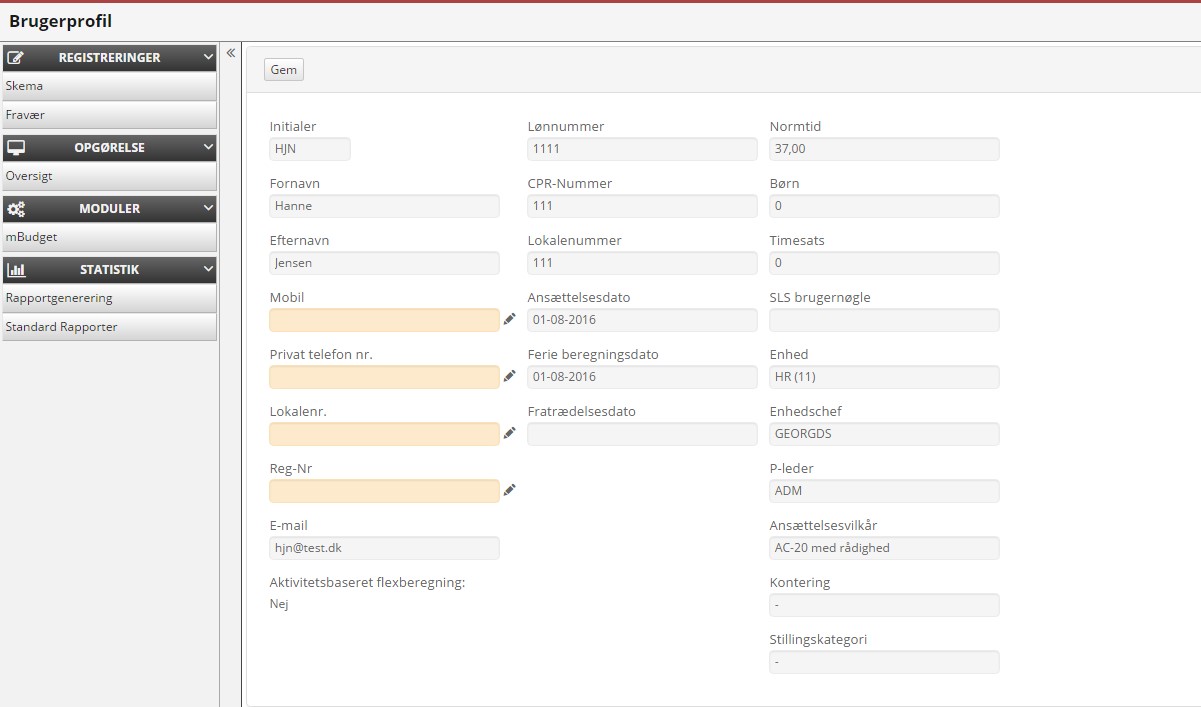Viewport: 1201px width, 707px height.
Task: Click the edit pencil beside Reg-Nr field
Action: pos(510,490)
